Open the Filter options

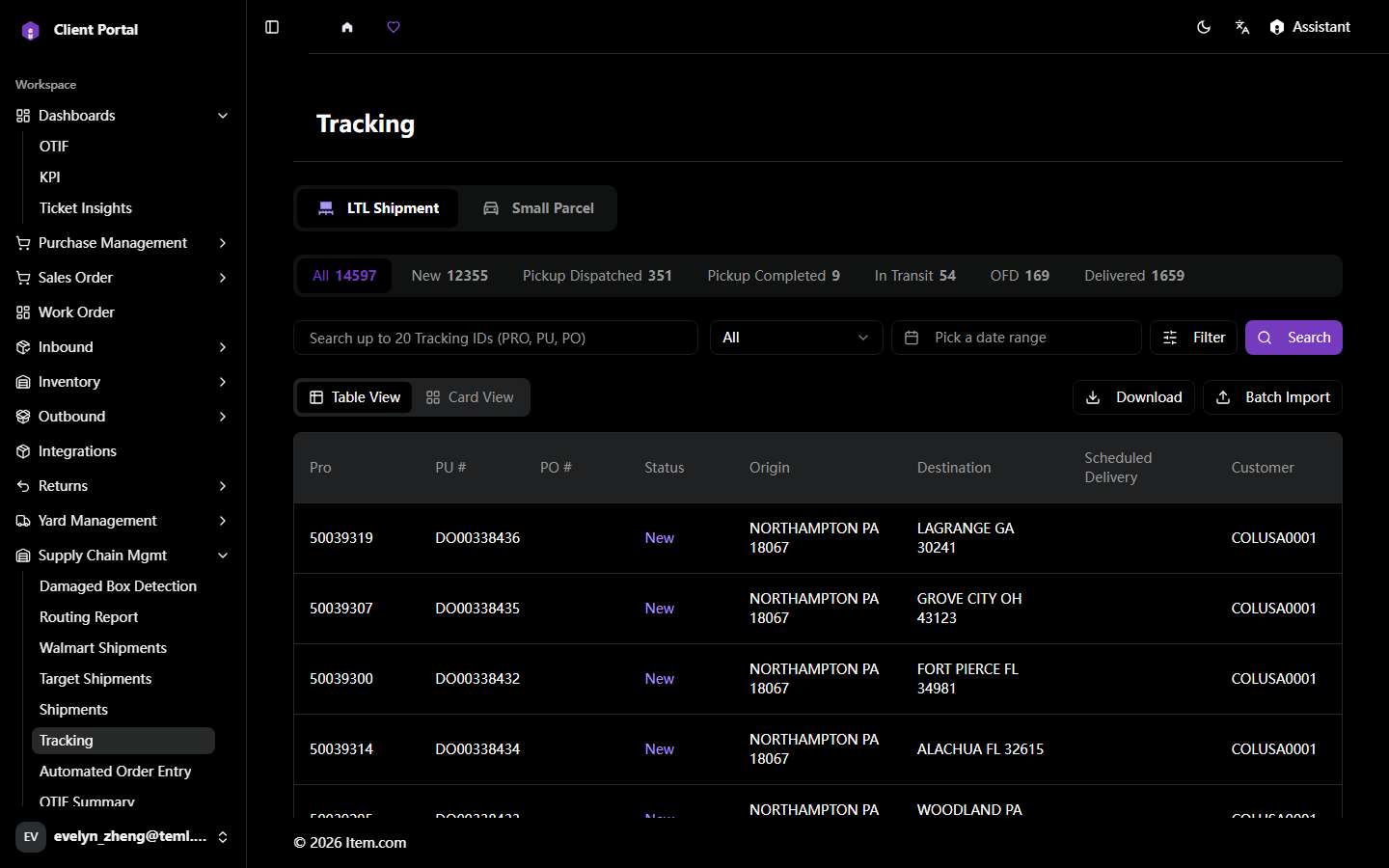pyautogui.click(x=1194, y=338)
